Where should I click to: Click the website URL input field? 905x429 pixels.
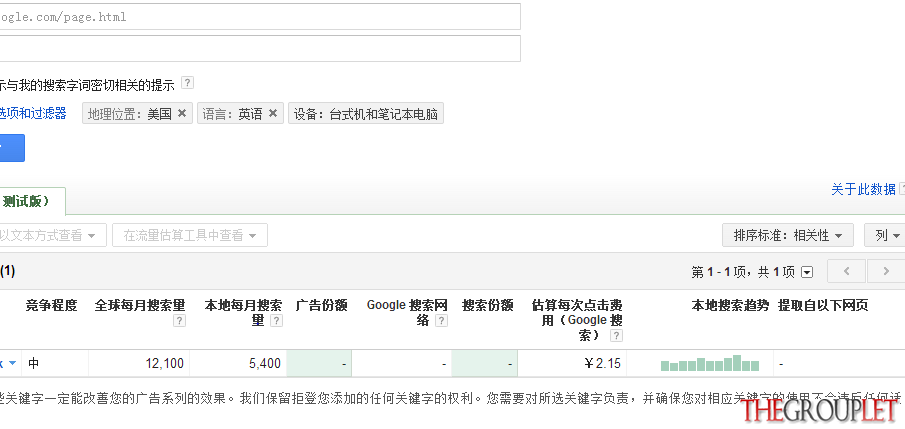coord(260,17)
